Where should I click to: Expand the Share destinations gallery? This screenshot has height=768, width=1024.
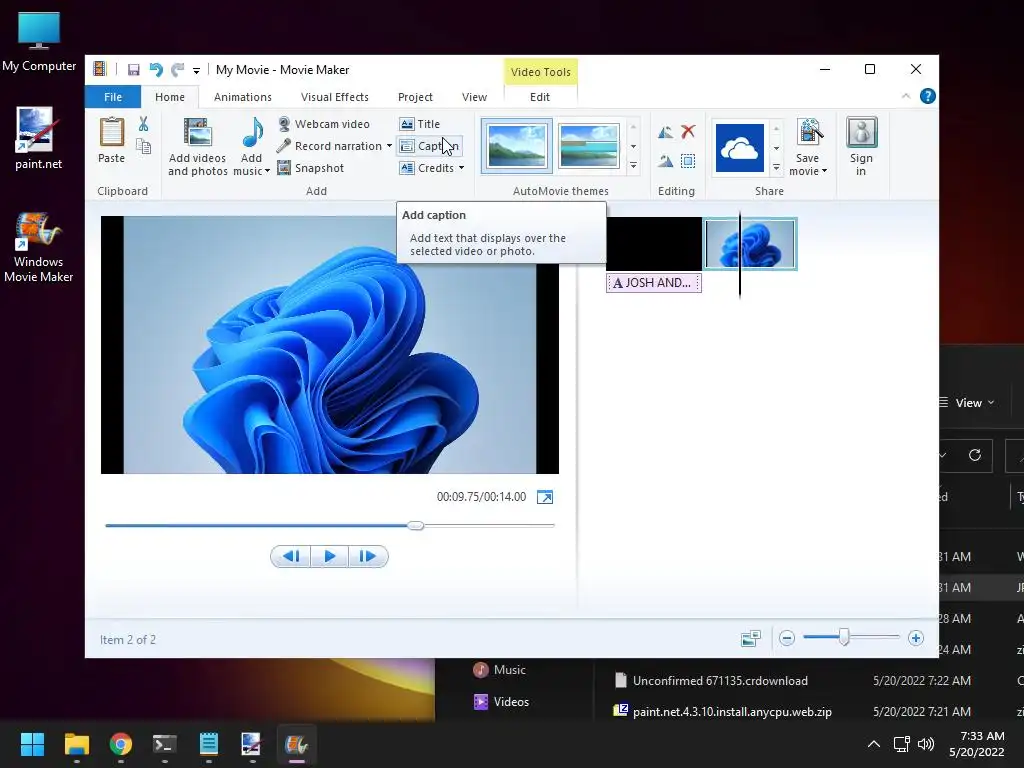tap(776, 168)
